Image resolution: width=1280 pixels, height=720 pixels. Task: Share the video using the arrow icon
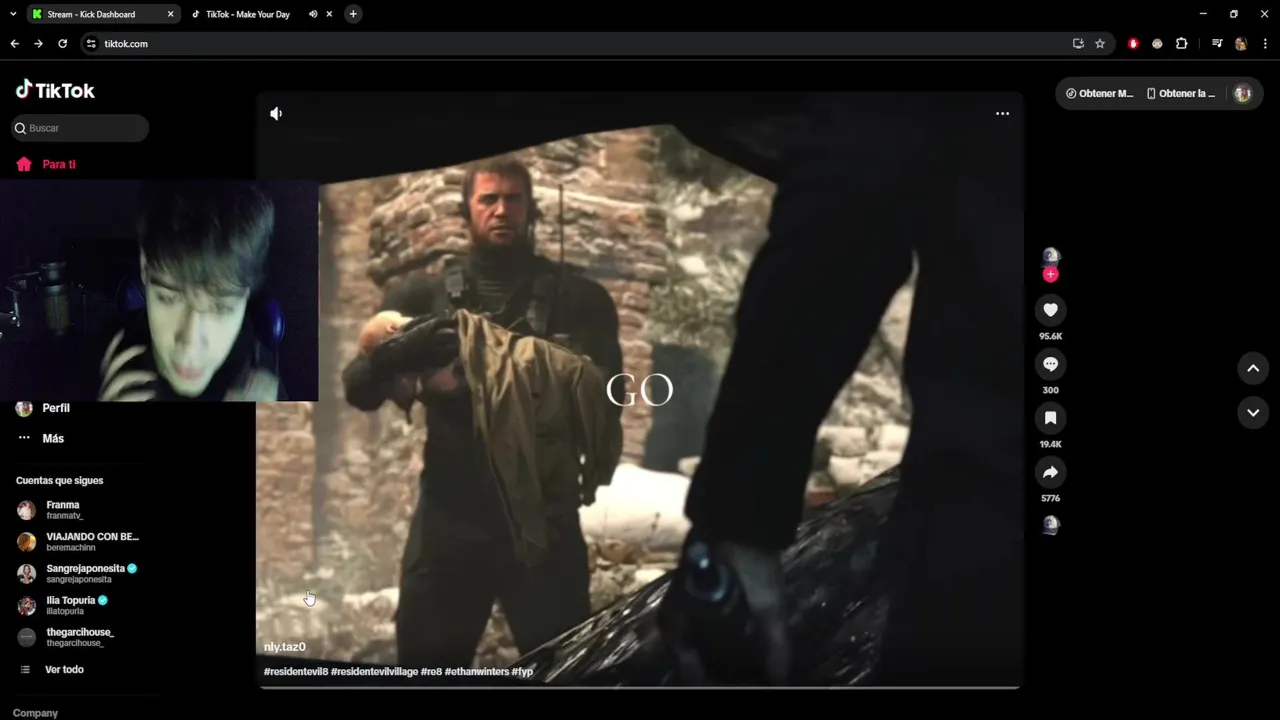[1050, 472]
